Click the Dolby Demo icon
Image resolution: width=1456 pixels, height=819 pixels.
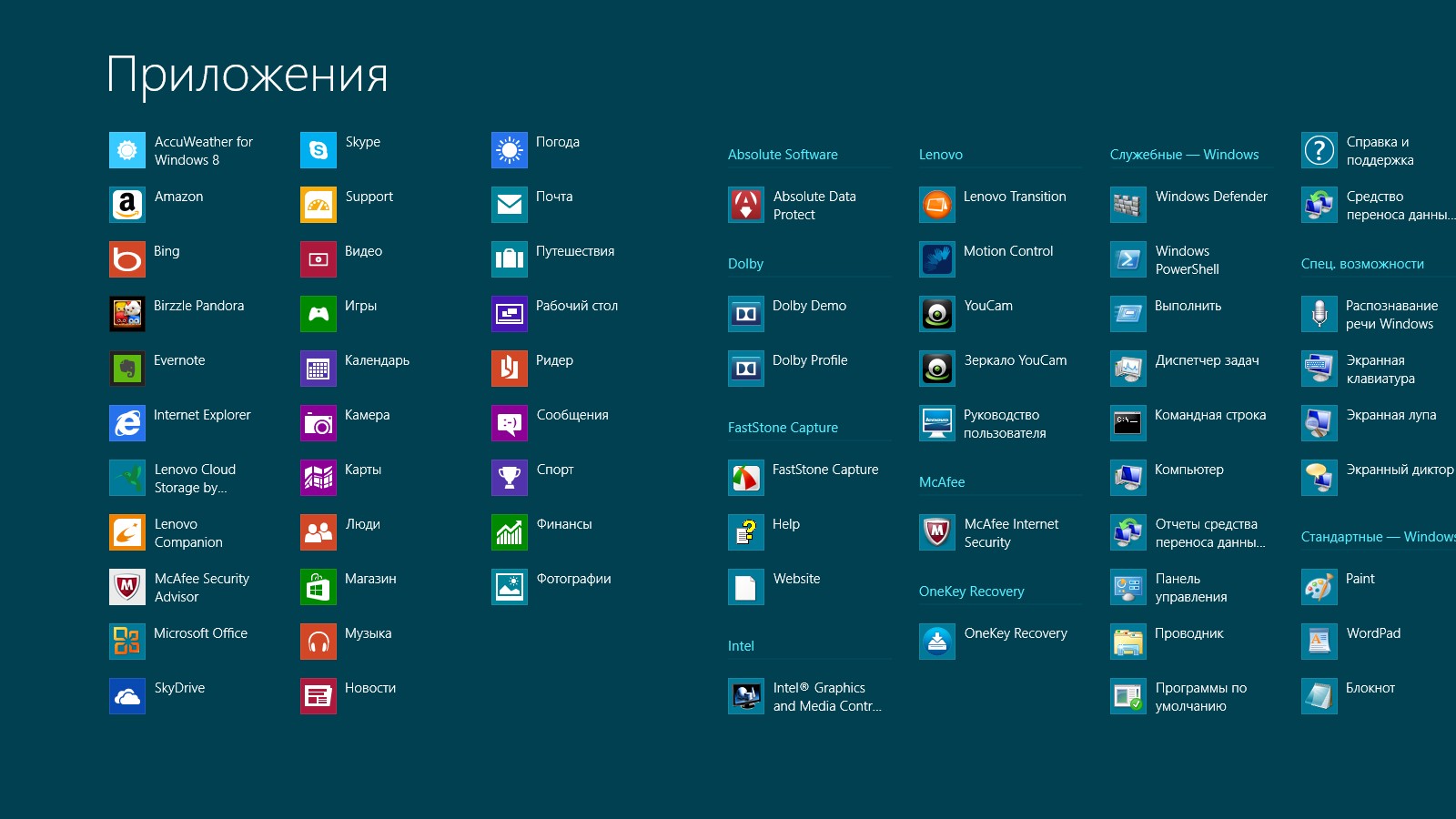[745, 314]
